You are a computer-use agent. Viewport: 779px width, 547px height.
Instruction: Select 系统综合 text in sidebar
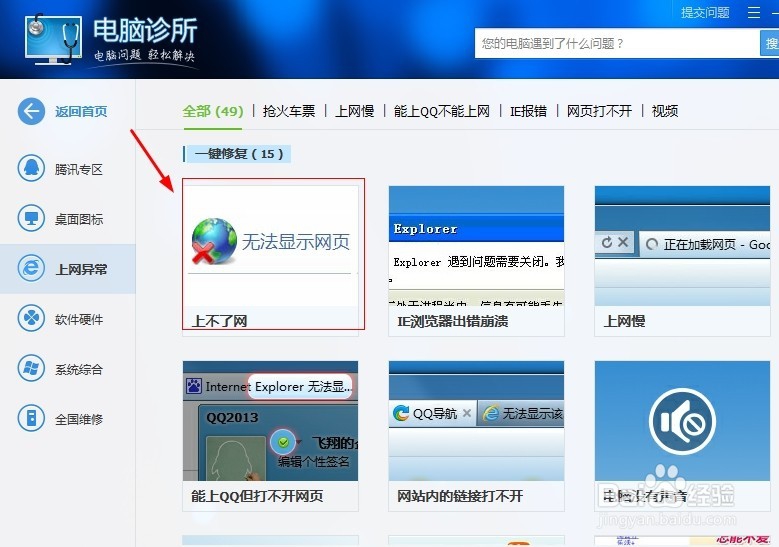pos(78,369)
